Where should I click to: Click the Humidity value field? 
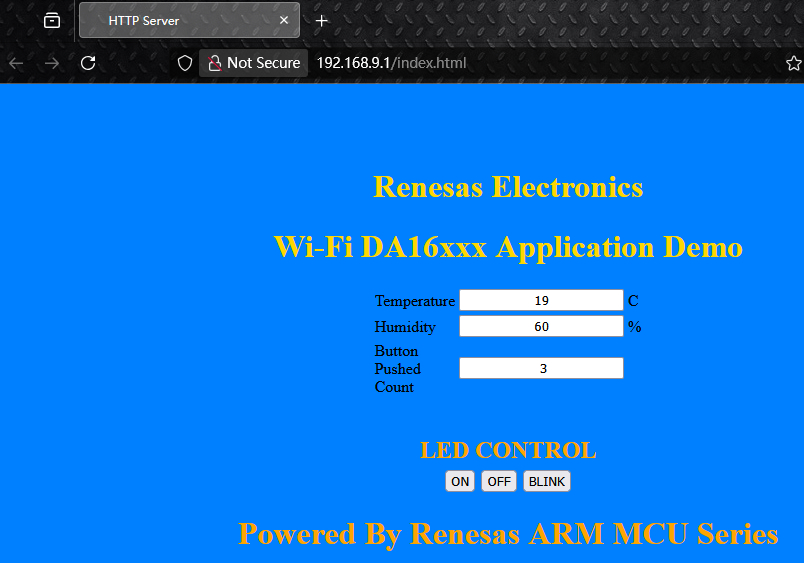541,326
